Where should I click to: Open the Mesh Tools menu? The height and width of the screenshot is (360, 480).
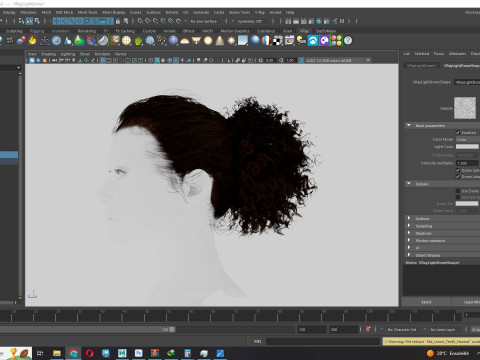coord(87,12)
